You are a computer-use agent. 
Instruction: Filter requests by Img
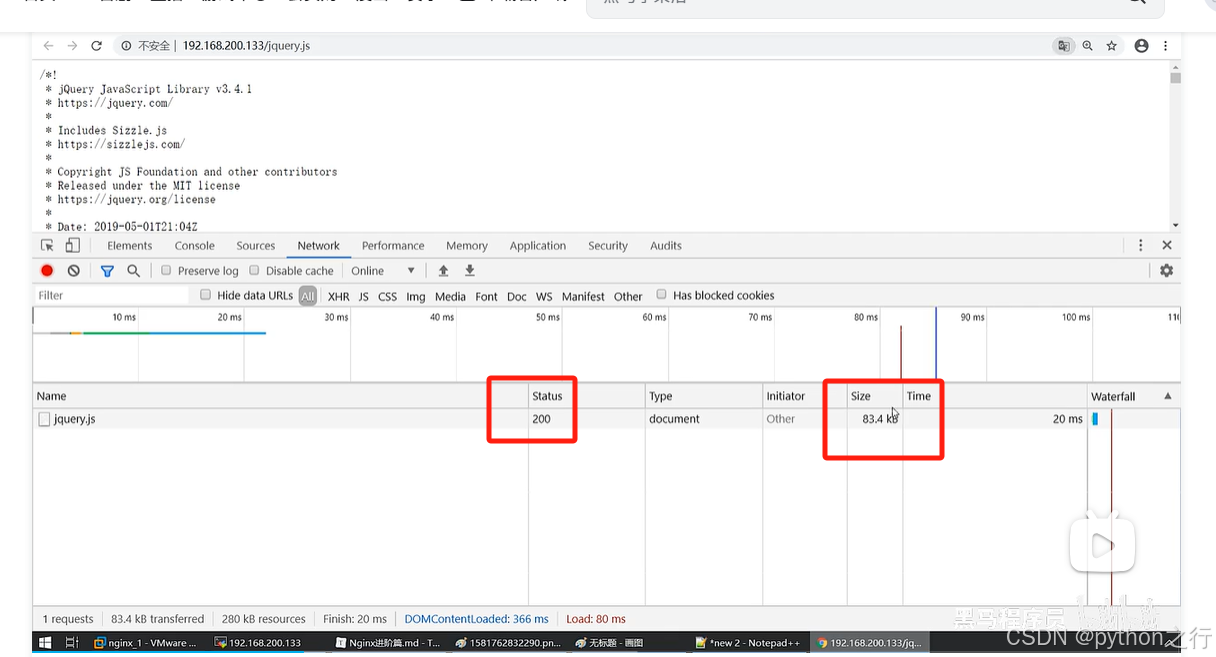[x=416, y=296]
